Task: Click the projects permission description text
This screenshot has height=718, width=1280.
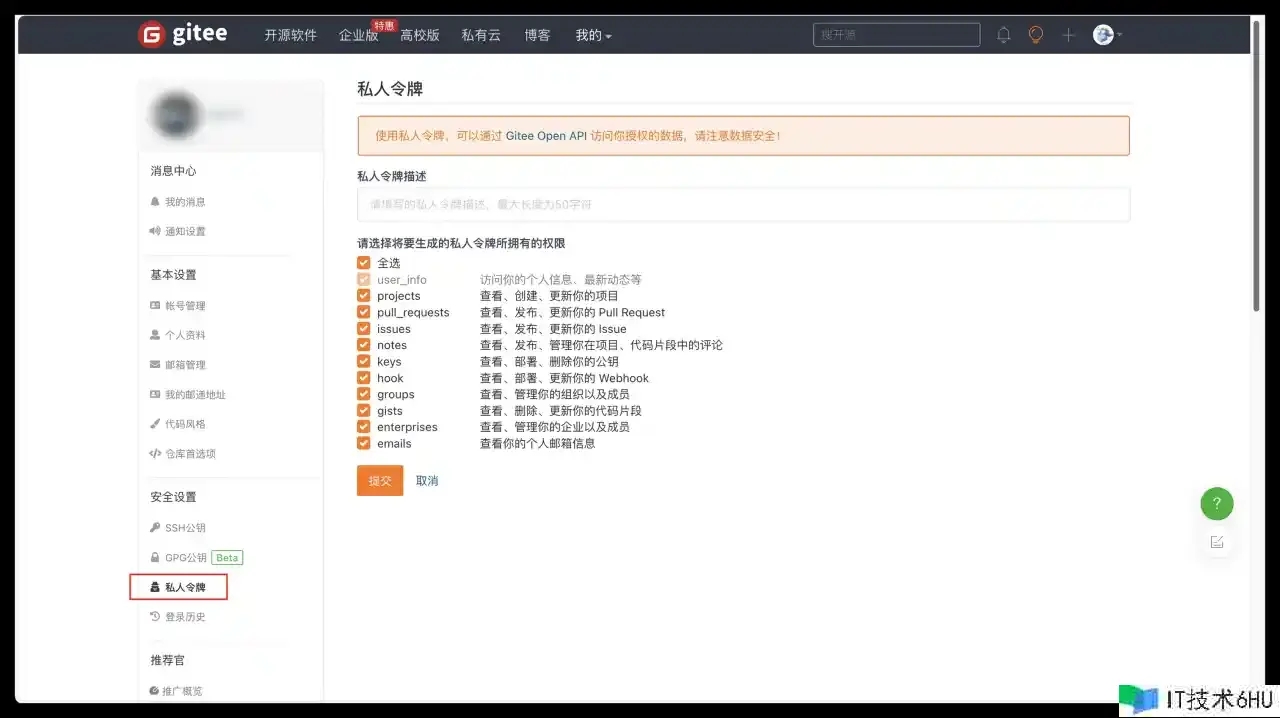Action: [x=549, y=296]
